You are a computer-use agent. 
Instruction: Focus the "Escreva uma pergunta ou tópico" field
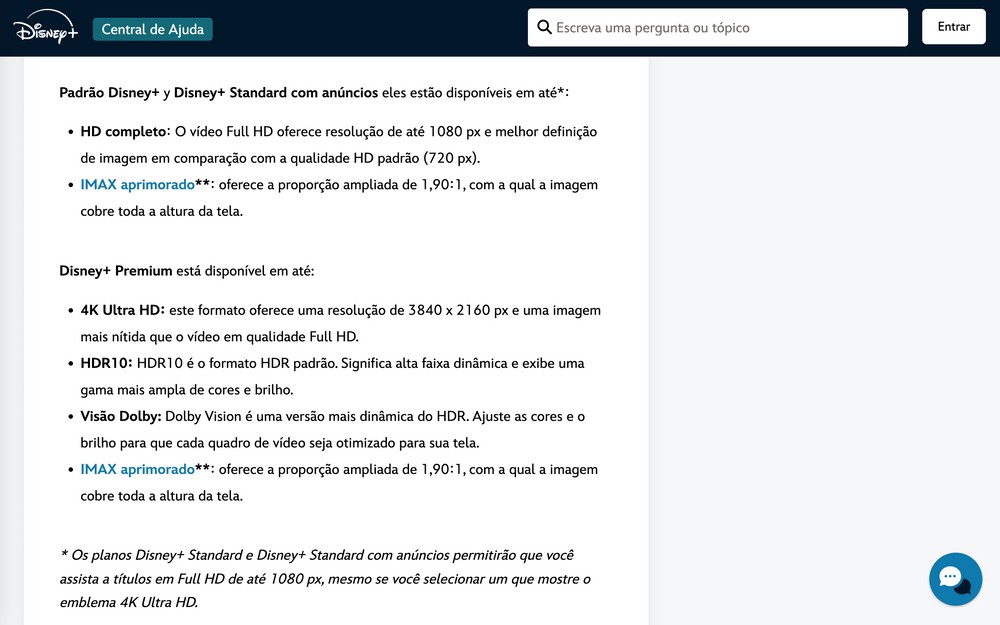(x=717, y=27)
